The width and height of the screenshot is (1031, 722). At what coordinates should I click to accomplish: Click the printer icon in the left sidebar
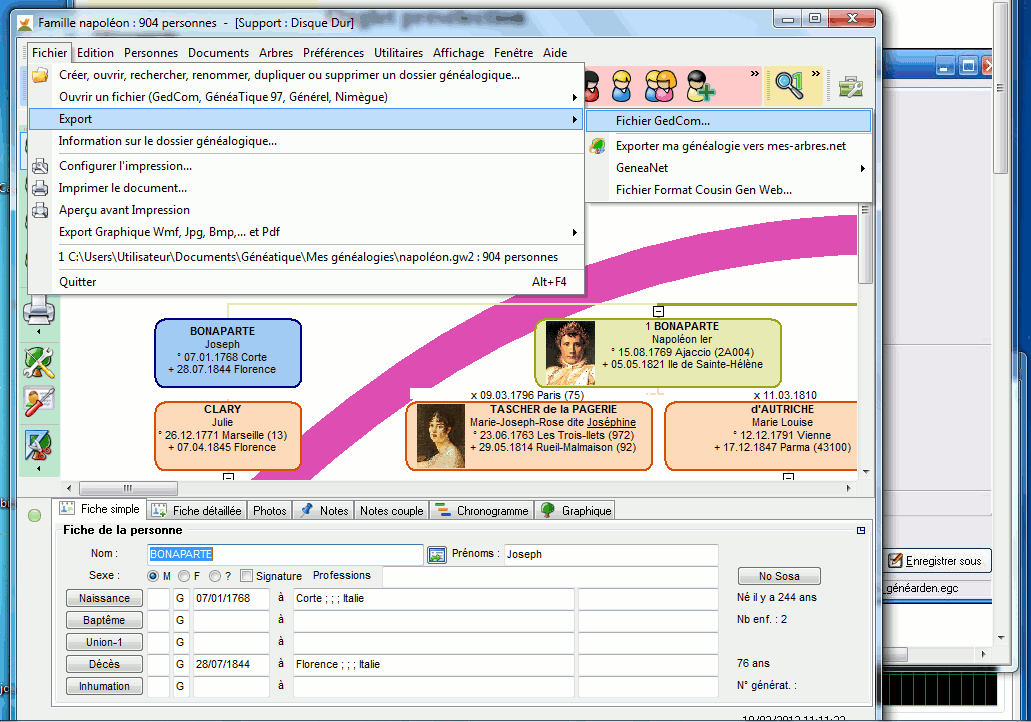39,310
